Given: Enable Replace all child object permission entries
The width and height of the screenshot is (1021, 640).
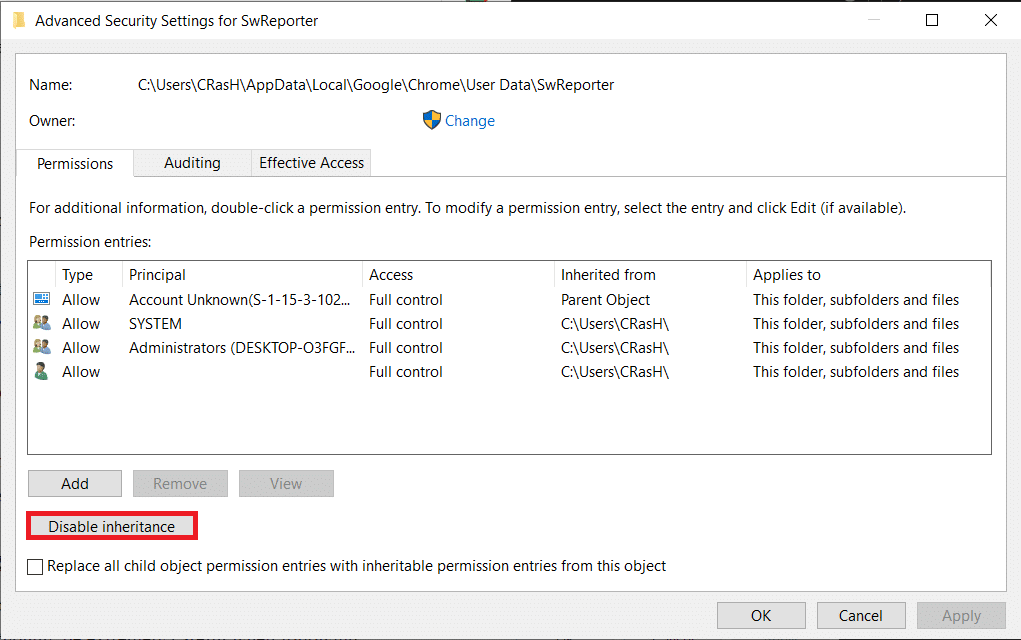Looking at the screenshot, I should coord(36,567).
